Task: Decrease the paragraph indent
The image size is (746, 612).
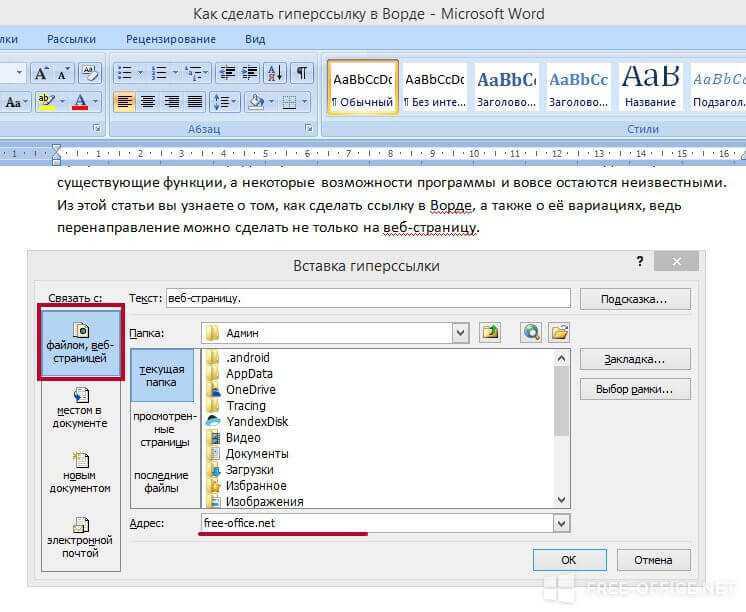Action: [x=227, y=73]
